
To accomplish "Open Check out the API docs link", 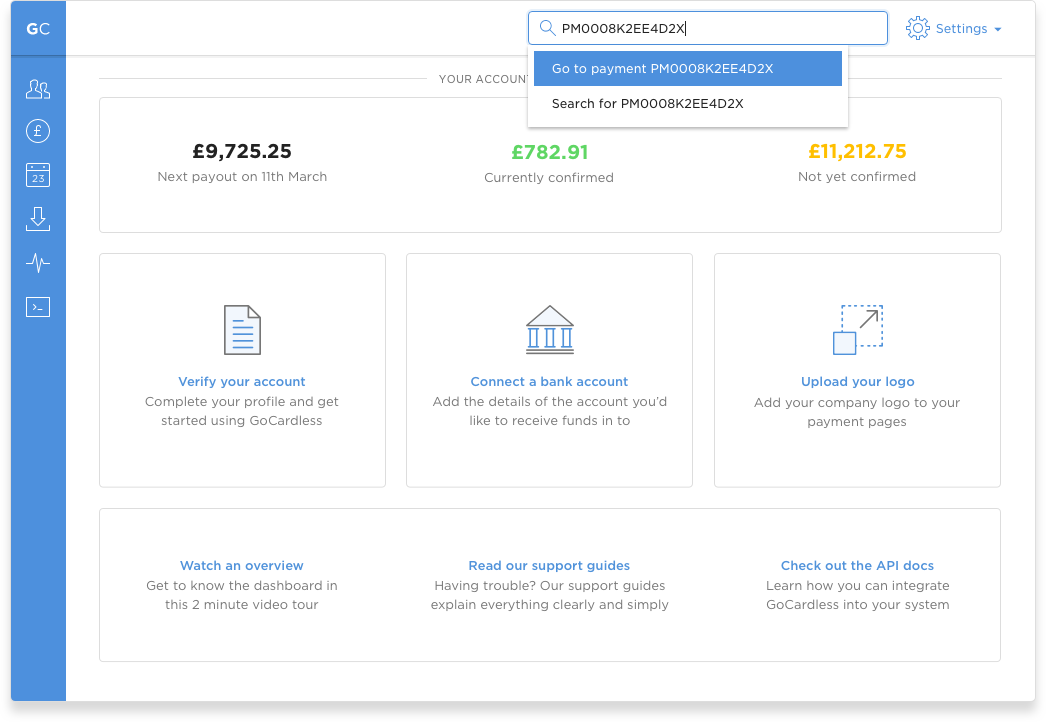I will click(857, 565).
